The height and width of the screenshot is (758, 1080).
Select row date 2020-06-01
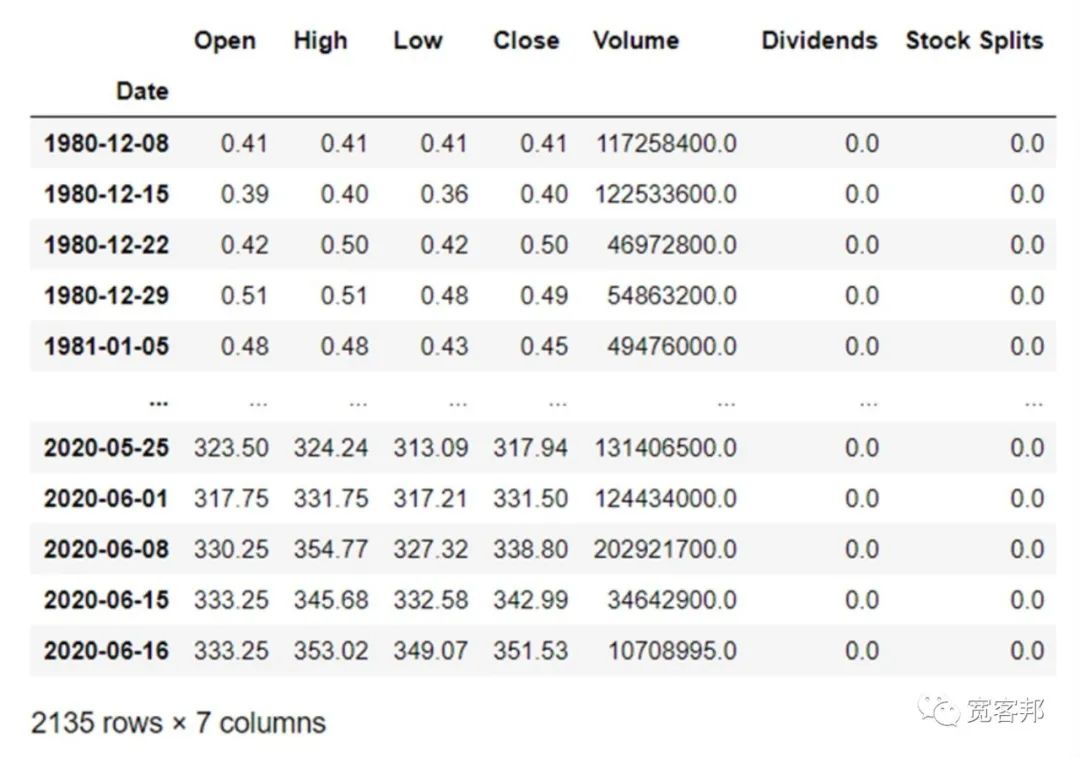point(106,498)
